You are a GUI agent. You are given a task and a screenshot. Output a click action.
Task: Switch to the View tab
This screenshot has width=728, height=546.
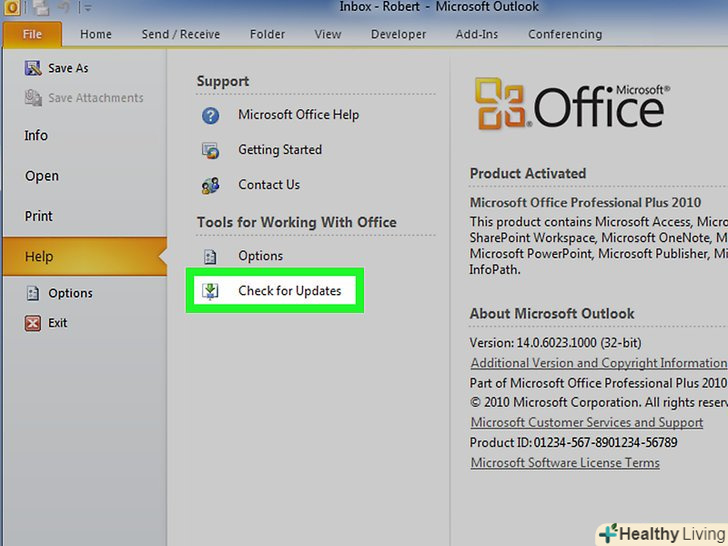(328, 34)
